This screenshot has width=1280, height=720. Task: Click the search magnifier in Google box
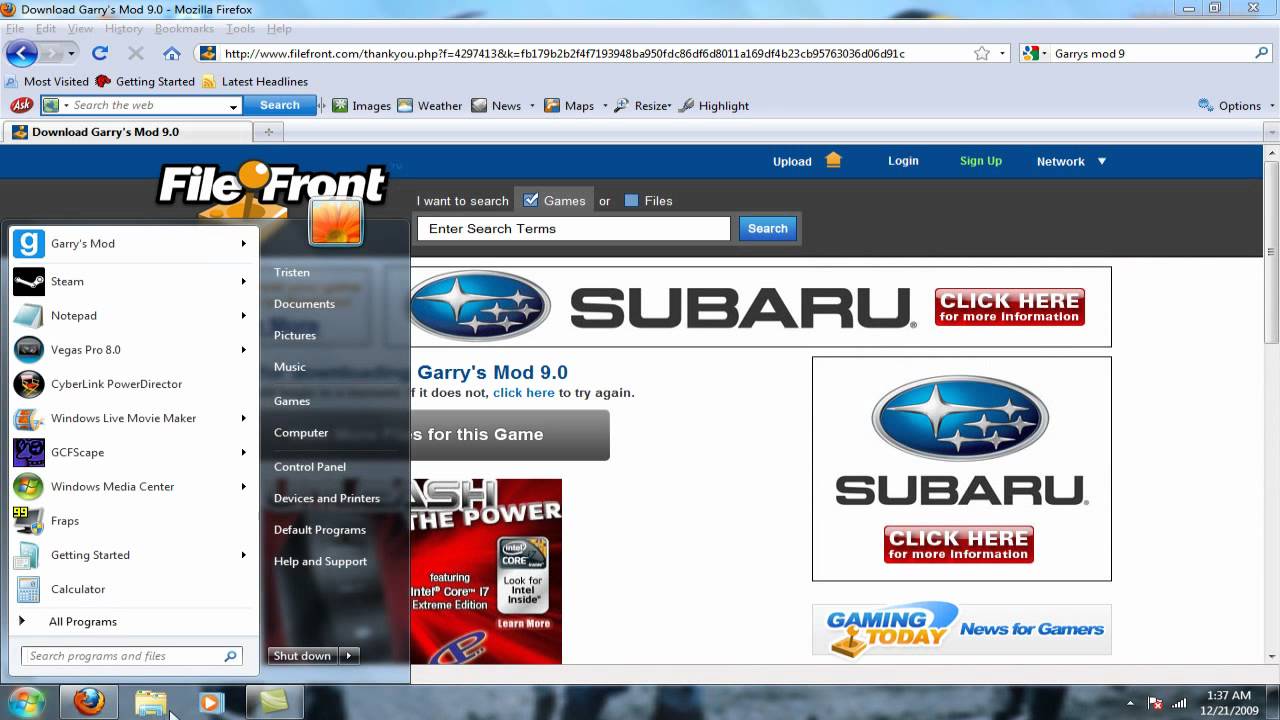click(x=1262, y=53)
